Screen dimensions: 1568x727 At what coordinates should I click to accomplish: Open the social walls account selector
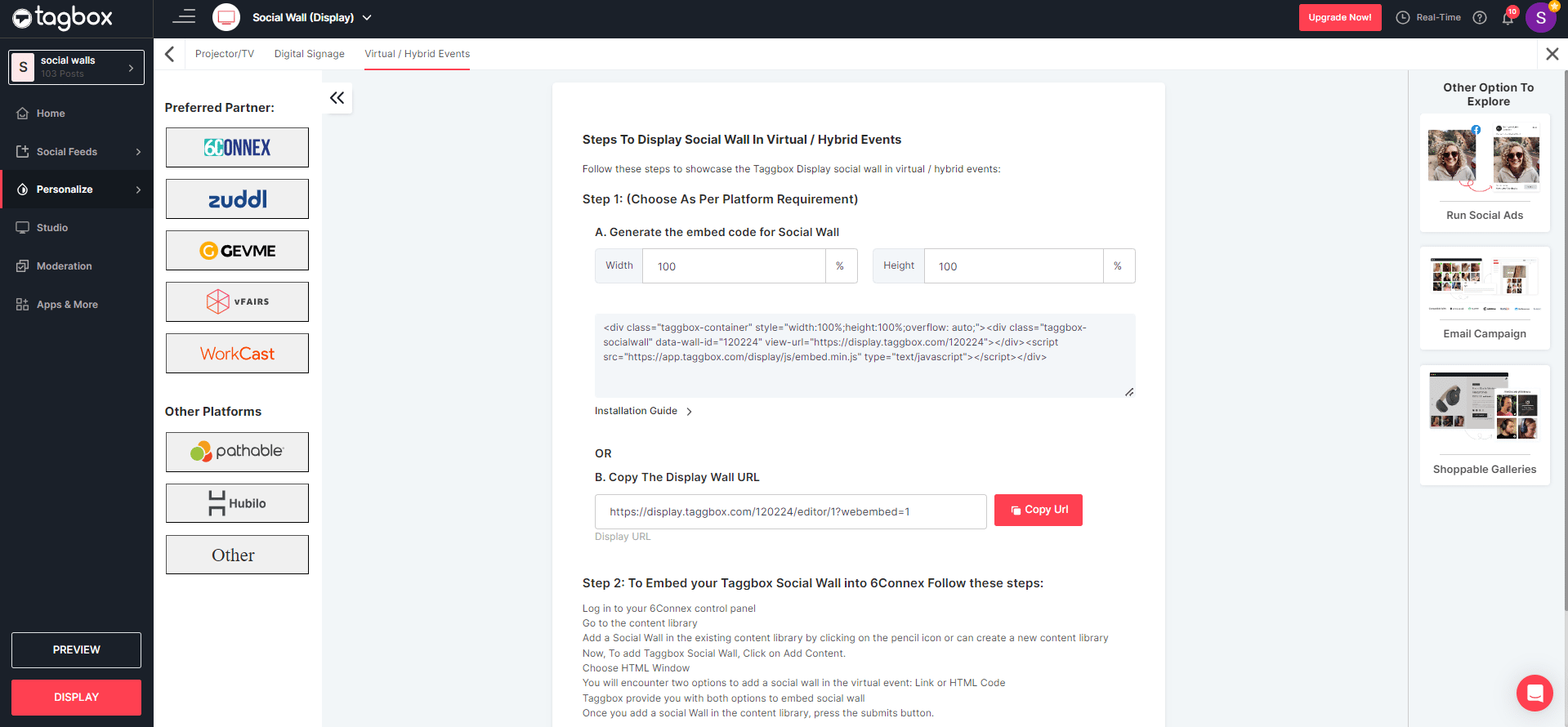77,67
